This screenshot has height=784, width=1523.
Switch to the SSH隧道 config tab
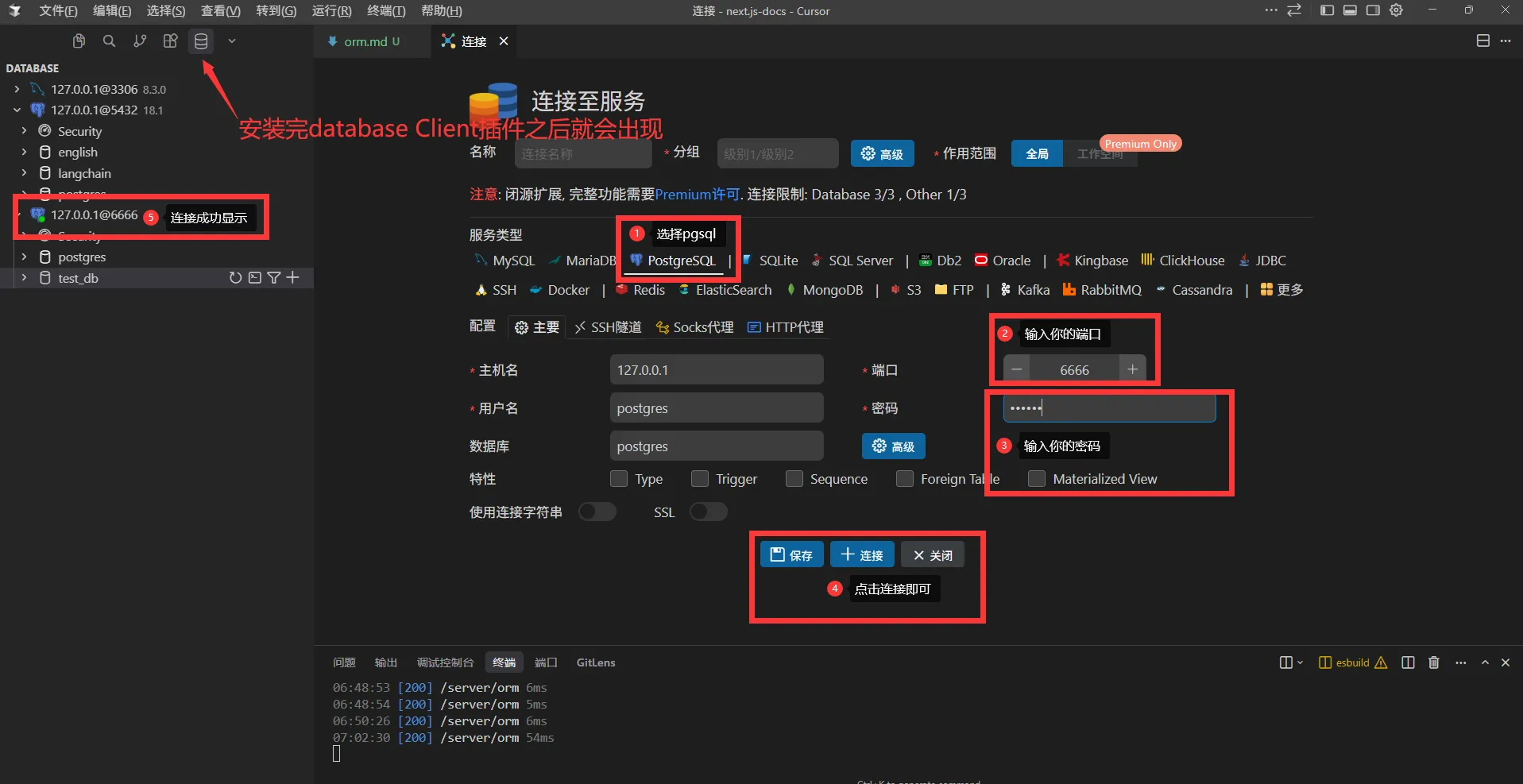609,327
